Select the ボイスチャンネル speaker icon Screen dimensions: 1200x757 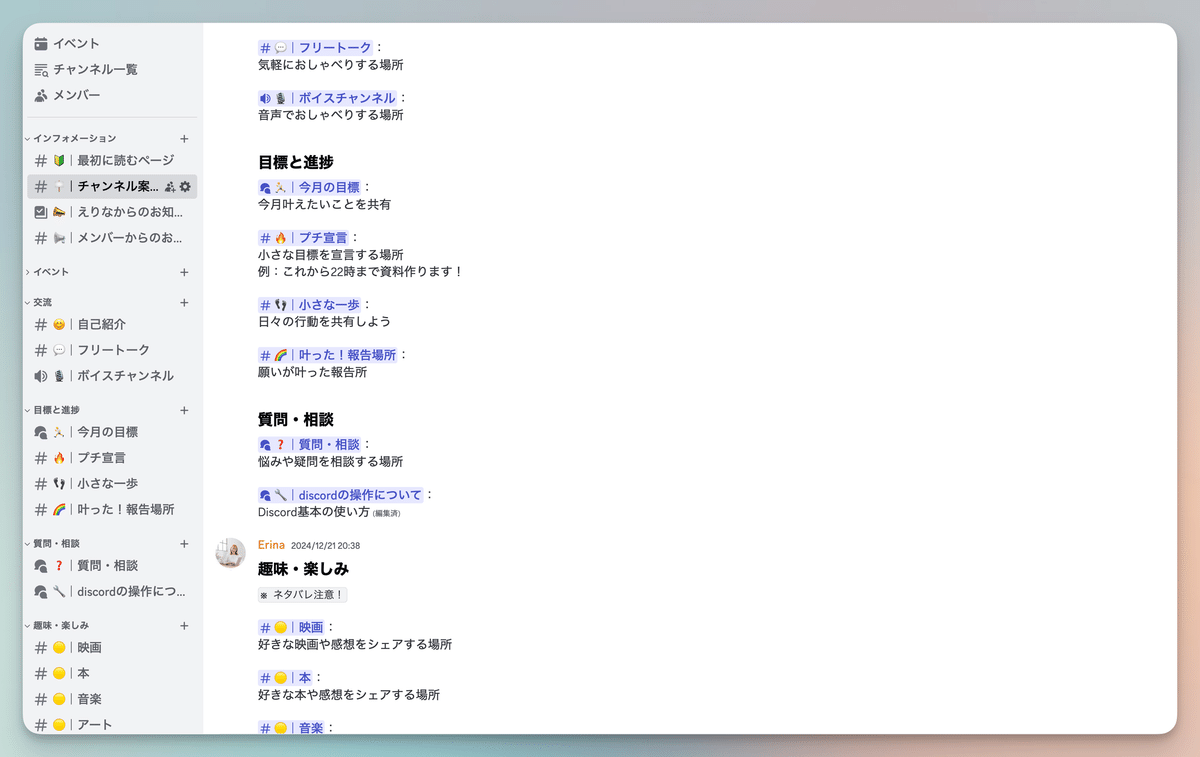click(40, 375)
